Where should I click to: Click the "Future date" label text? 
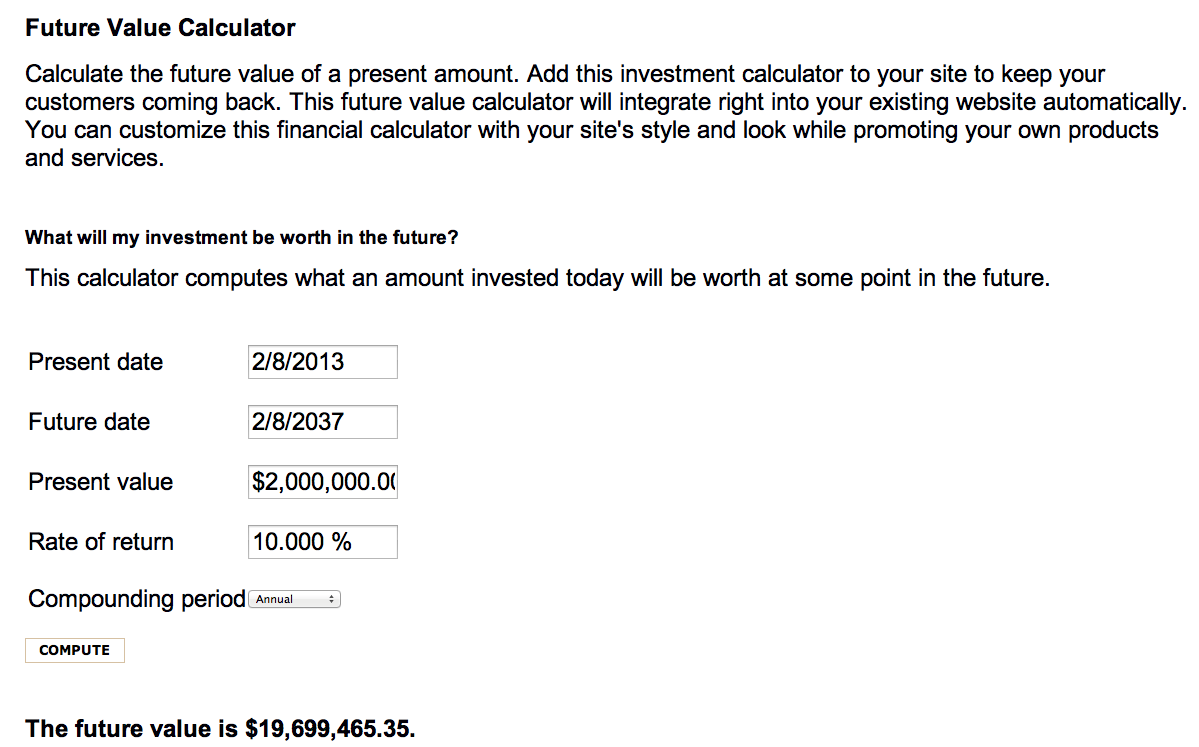coord(89,422)
